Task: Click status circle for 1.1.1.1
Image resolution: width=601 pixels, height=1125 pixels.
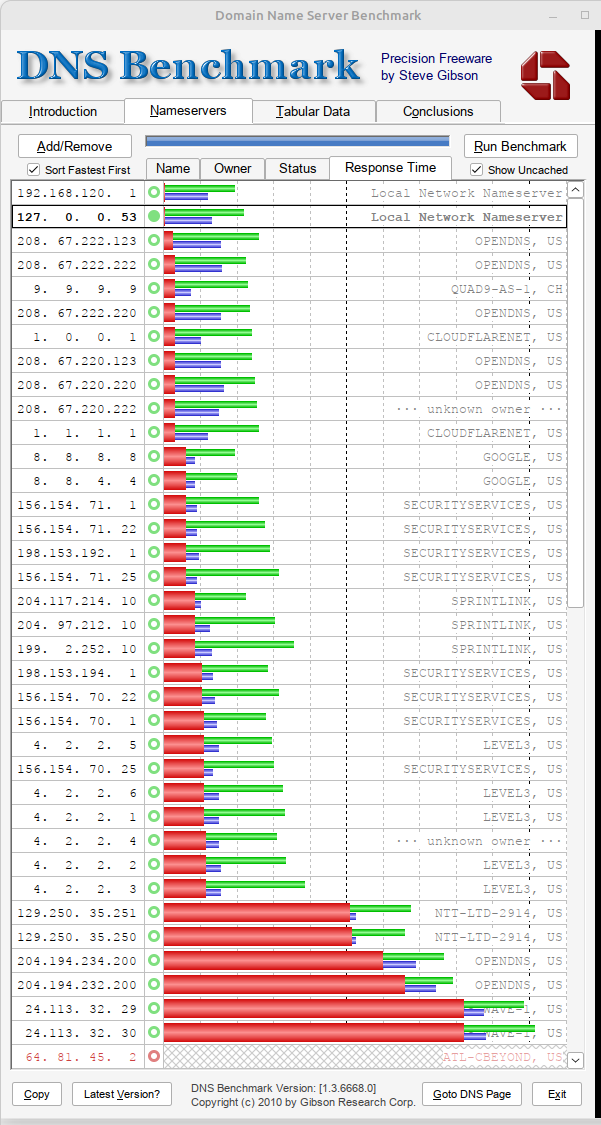Action: [153, 433]
